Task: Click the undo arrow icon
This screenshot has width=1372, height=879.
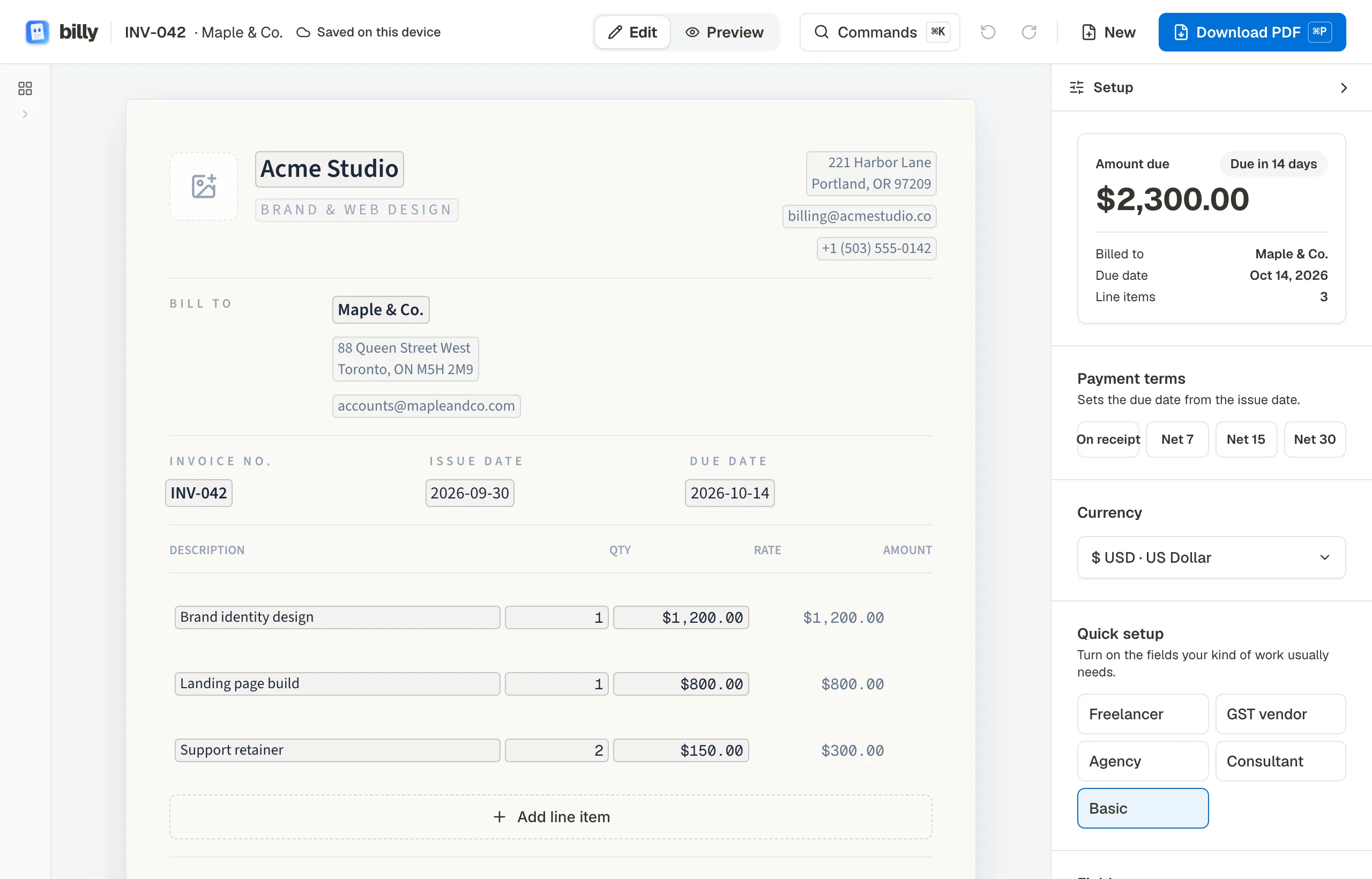Action: 988,32
